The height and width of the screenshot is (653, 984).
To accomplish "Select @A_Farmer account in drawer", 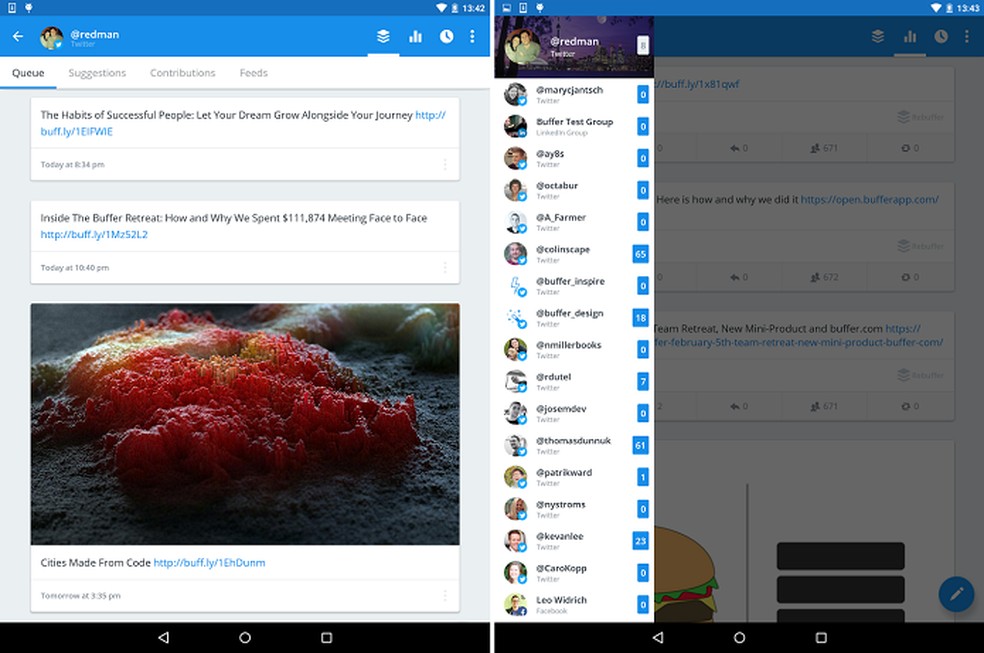I will click(574, 222).
